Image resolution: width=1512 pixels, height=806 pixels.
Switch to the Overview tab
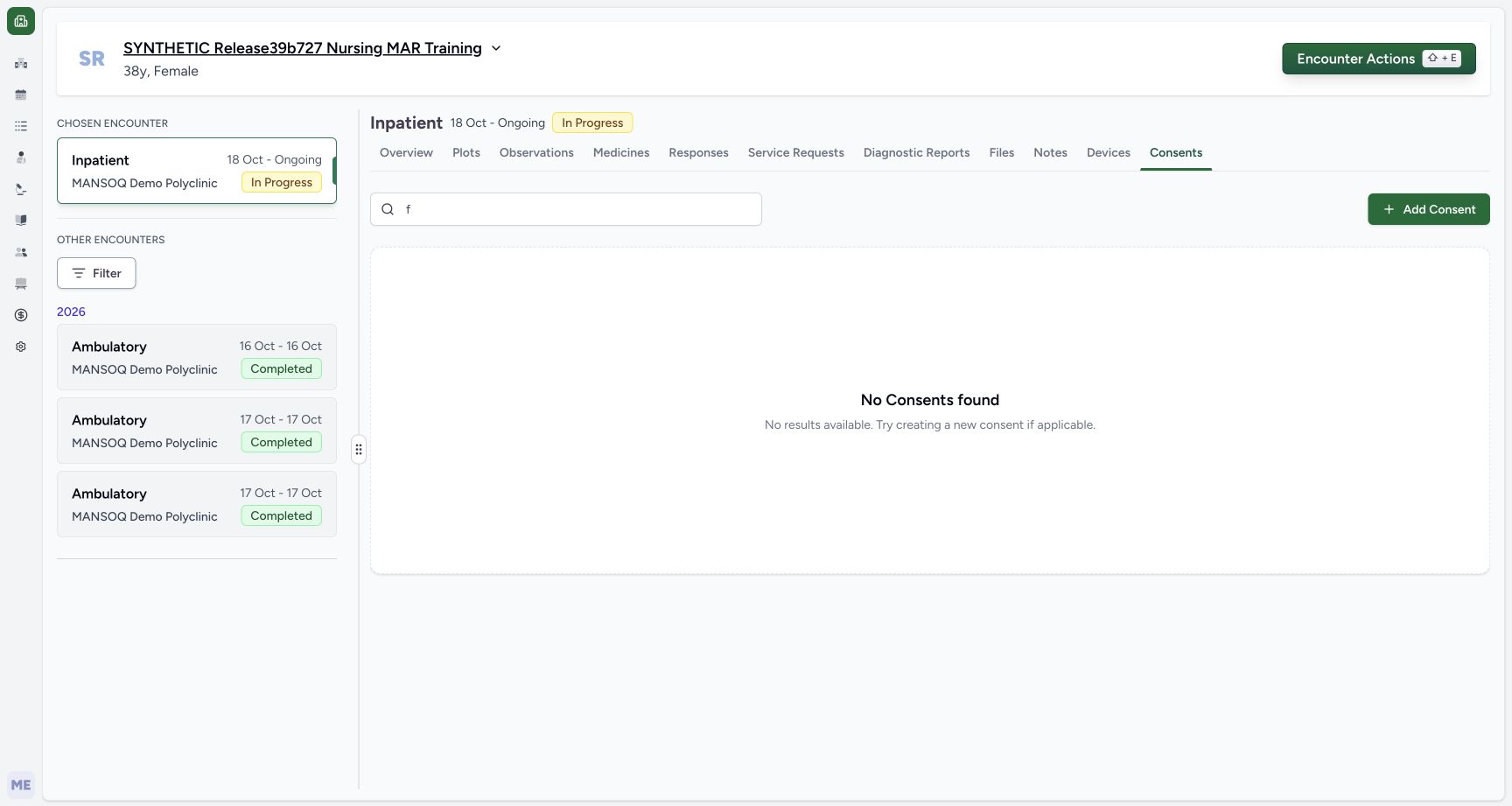pos(406,152)
